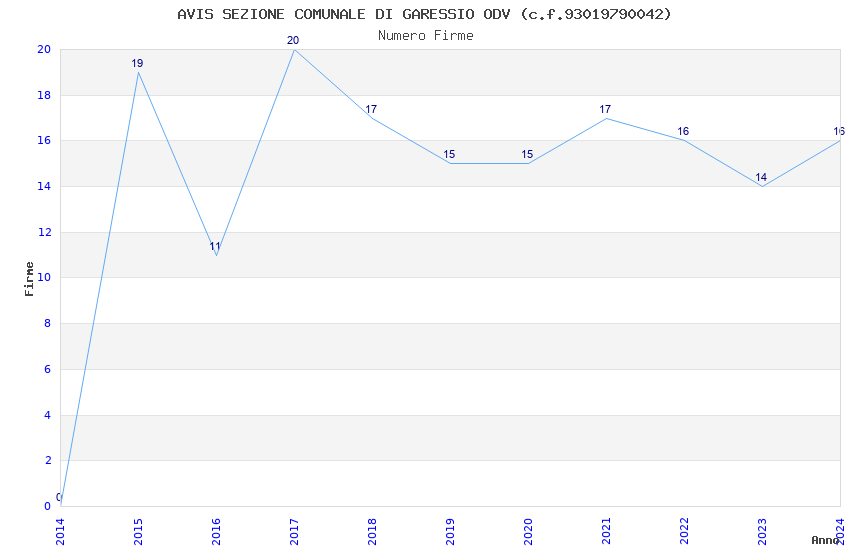Click the data label 15 for 2019
This screenshot has height=550, width=850.
(x=449, y=154)
